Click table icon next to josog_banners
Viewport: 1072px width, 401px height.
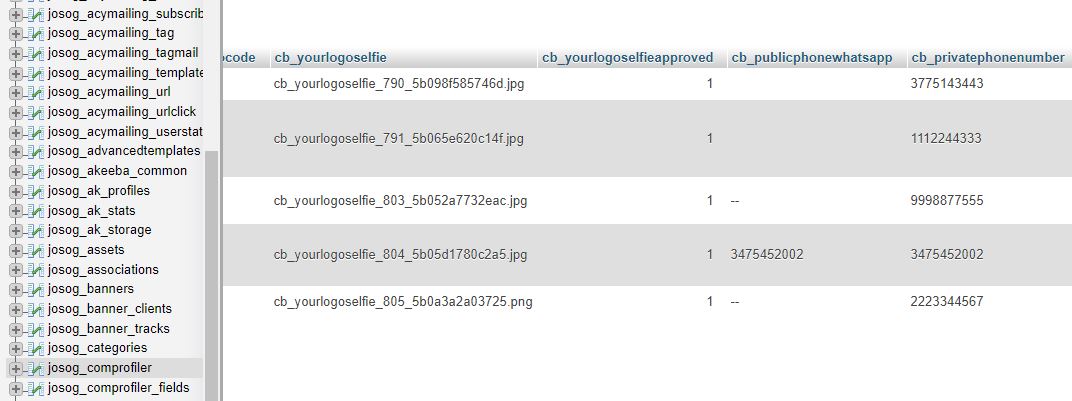37,289
